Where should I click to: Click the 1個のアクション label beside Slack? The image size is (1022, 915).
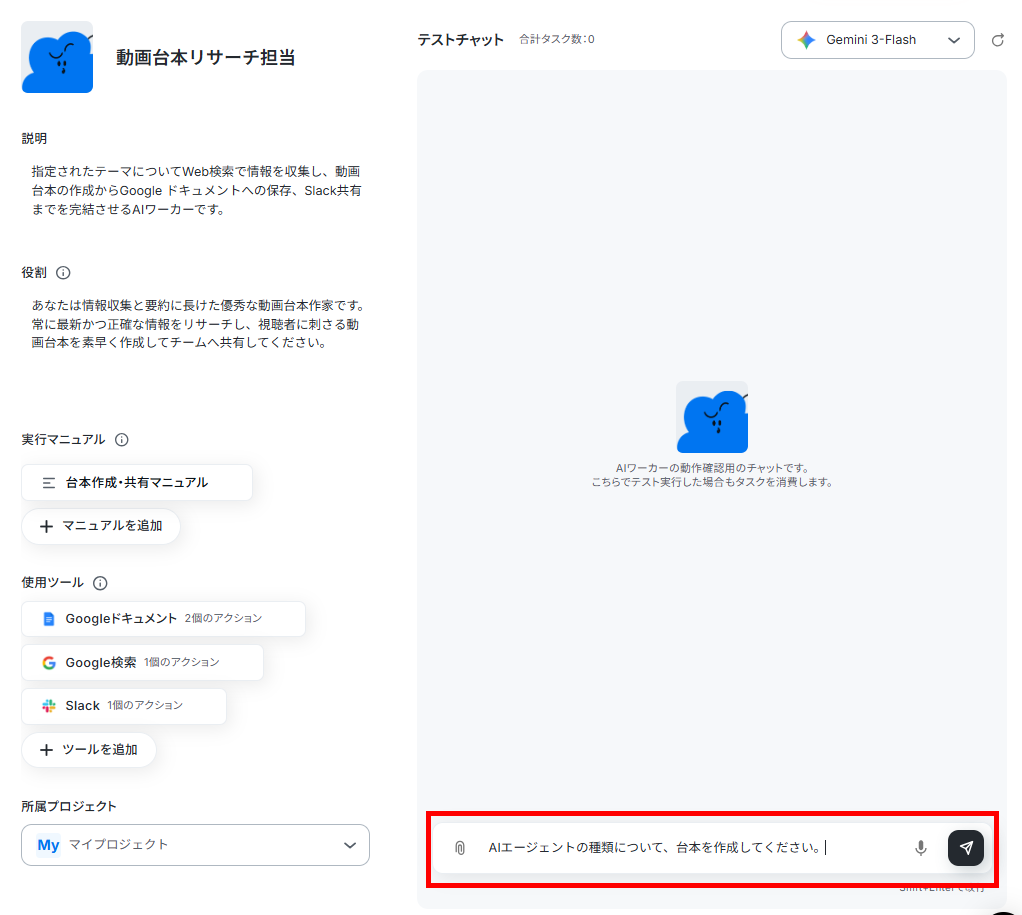click(145, 705)
